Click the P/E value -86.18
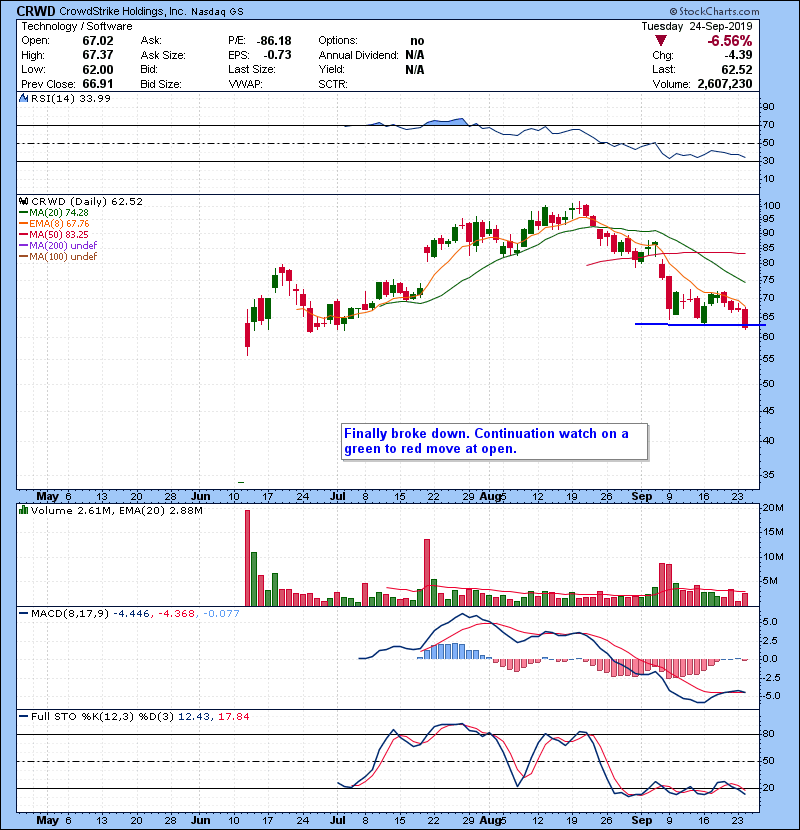The image size is (800, 830). (x=274, y=41)
